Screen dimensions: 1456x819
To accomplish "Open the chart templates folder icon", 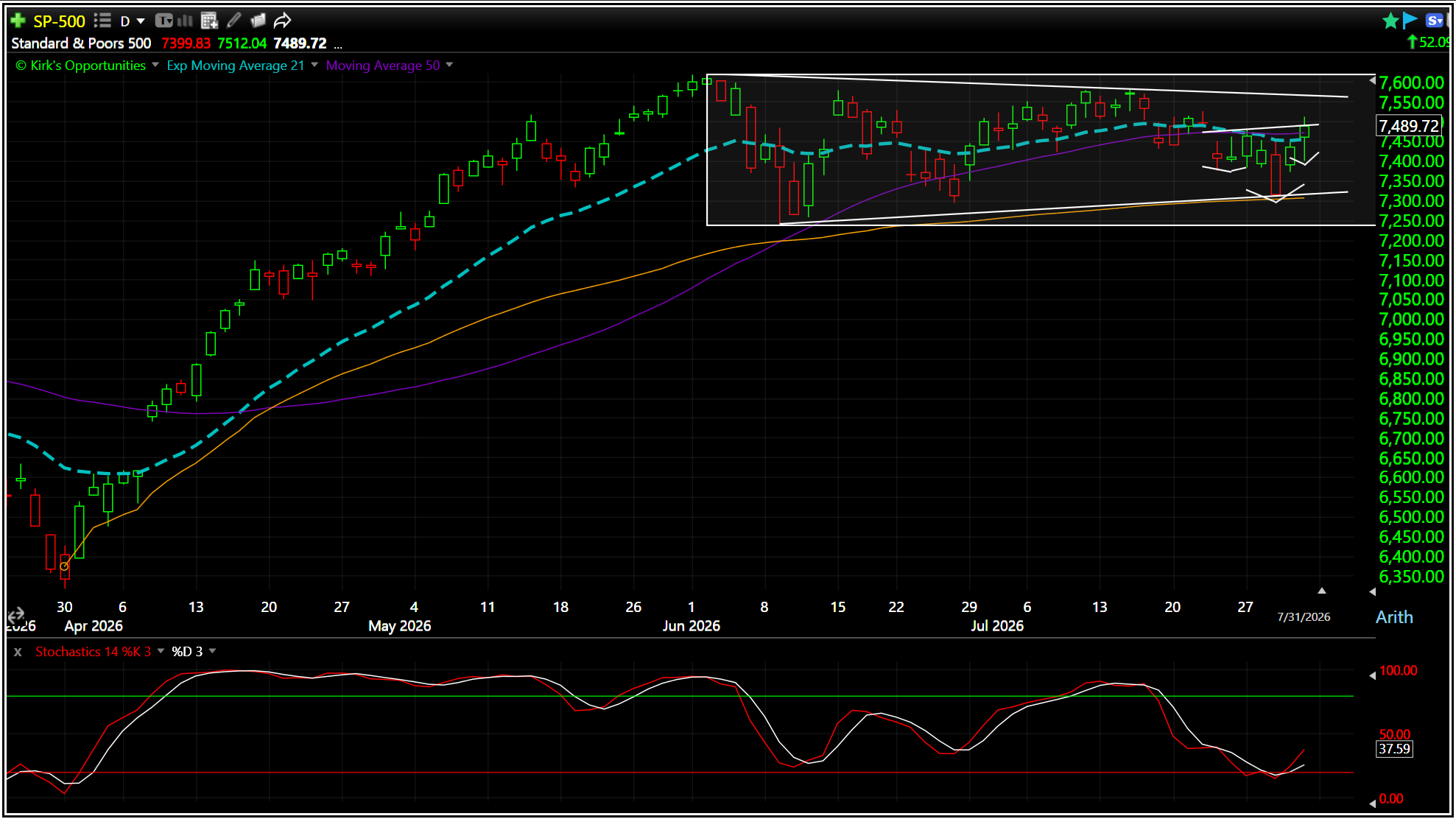I will (x=258, y=21).
